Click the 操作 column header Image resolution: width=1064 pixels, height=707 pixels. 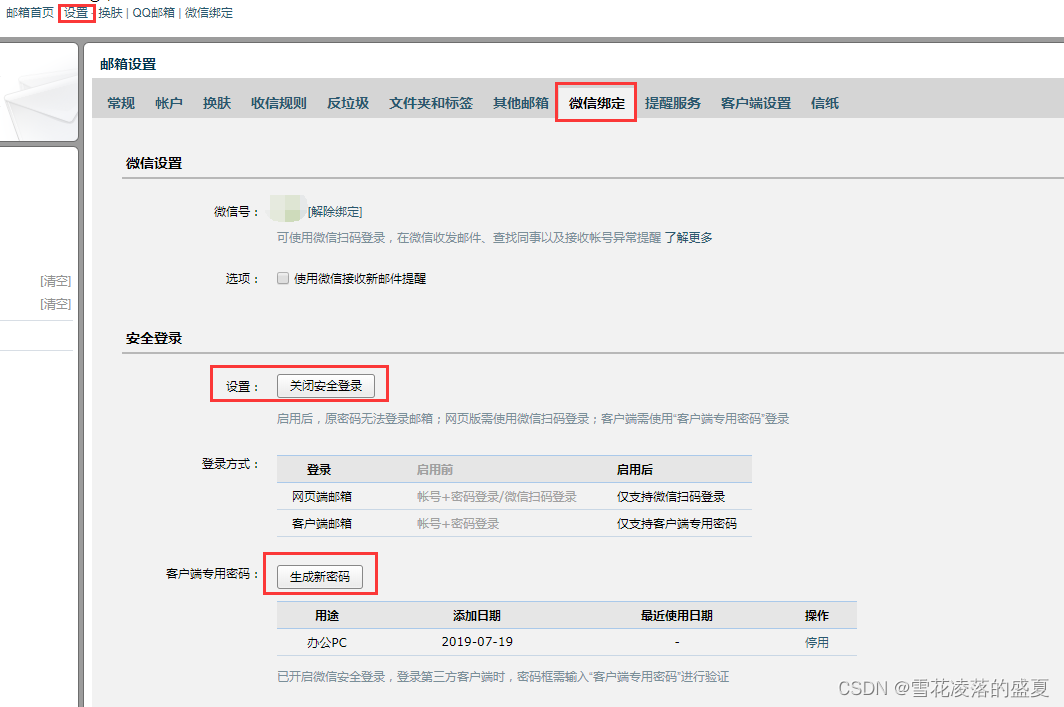(816, 615)
